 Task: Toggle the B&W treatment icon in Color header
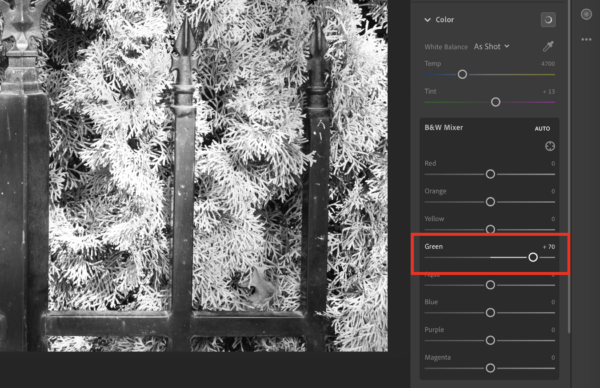(x=548, y=20)
